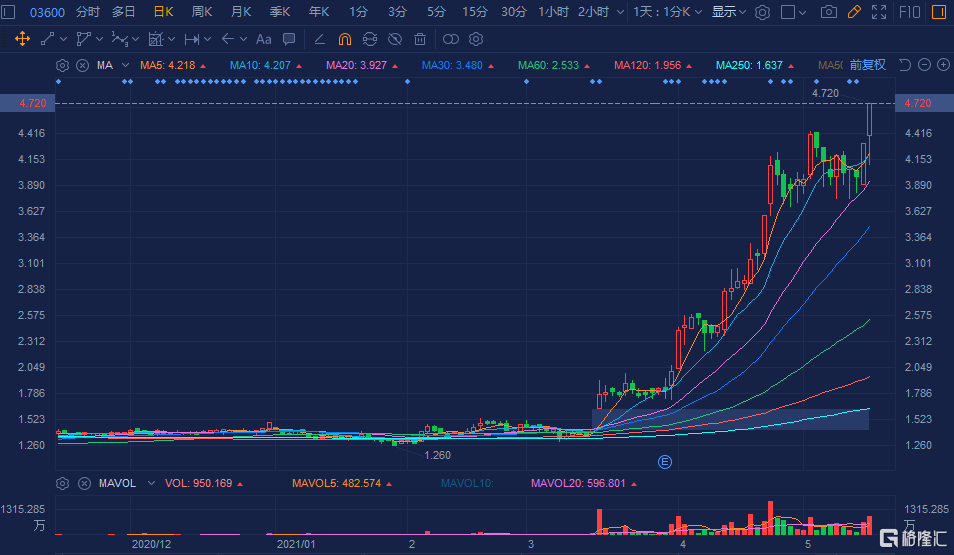This screenshot has width=954, height=555.
Task: Click the screenshot camera icon
Action: (x=828, y=12)
